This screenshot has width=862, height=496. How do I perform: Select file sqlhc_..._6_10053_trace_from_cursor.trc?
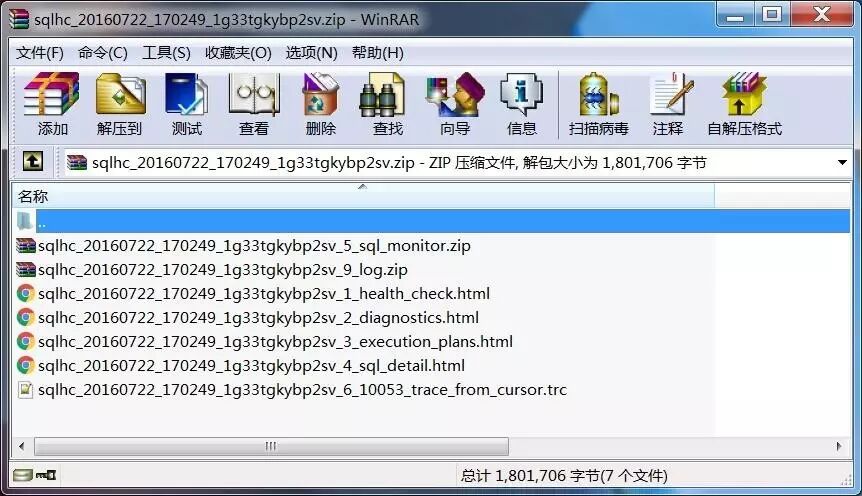(302, 389)
